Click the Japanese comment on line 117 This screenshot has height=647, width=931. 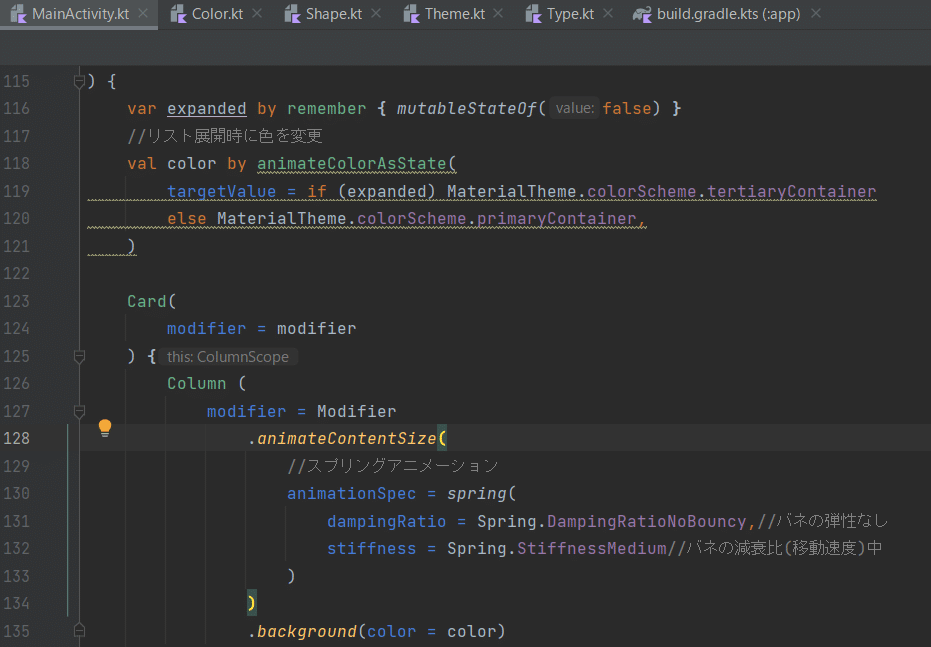(x=225, y=136)
